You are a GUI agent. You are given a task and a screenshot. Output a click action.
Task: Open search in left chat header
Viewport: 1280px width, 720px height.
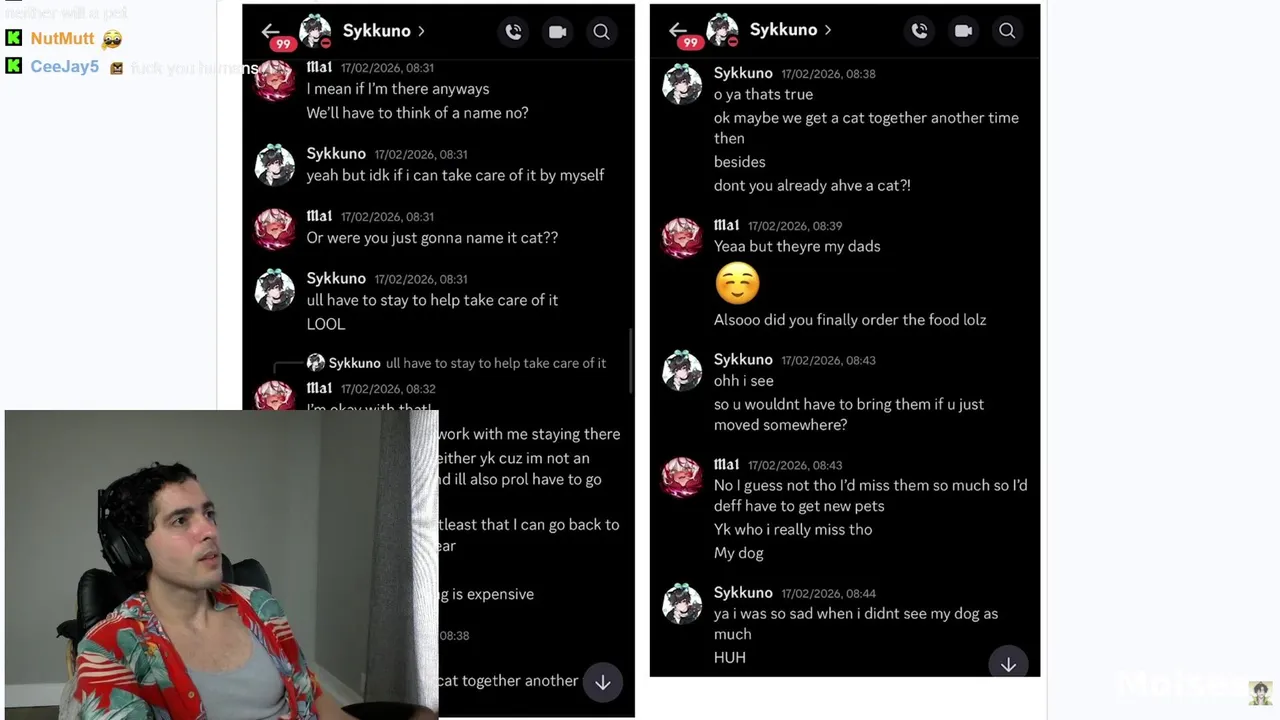pyautogui.click(x=601, y=32)
